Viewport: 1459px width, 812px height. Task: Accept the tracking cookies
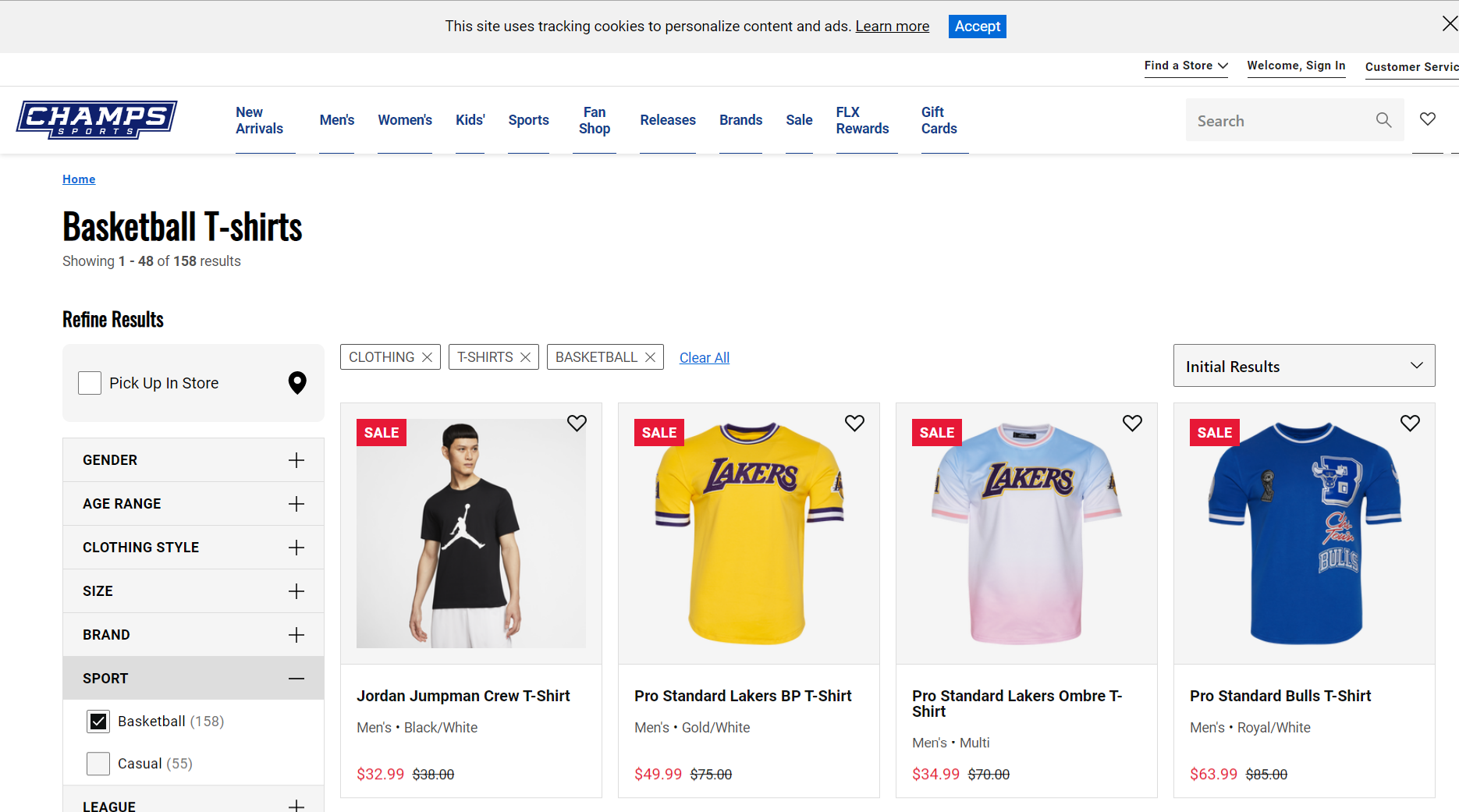point(977,27)
